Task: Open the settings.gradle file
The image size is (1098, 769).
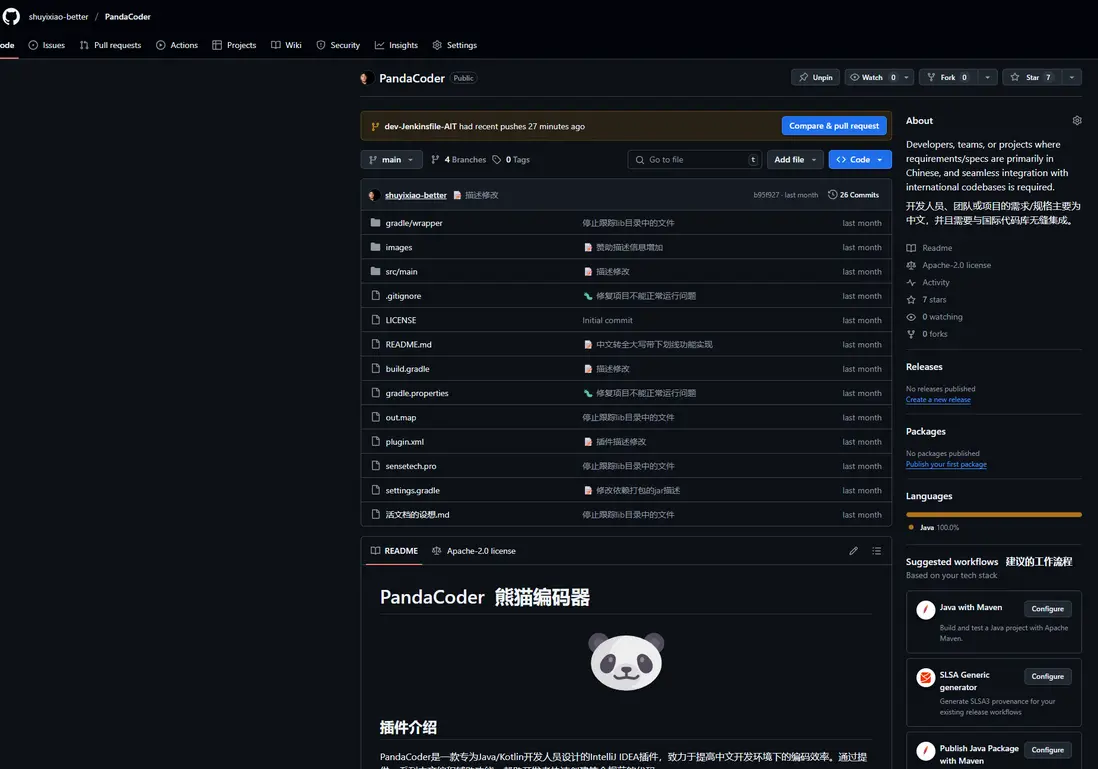Action: (x=412, y=491)
